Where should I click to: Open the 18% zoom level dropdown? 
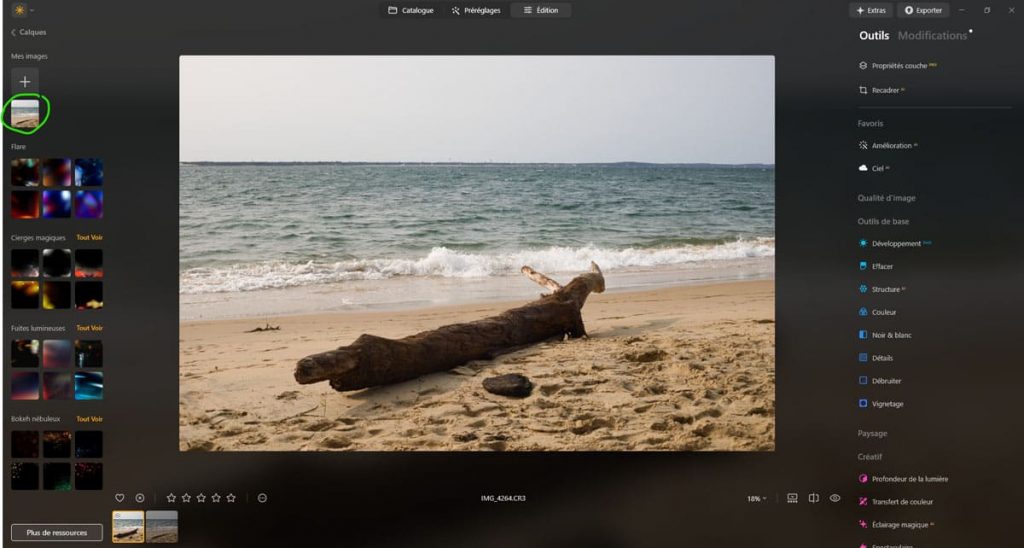[x=757, y=498]
